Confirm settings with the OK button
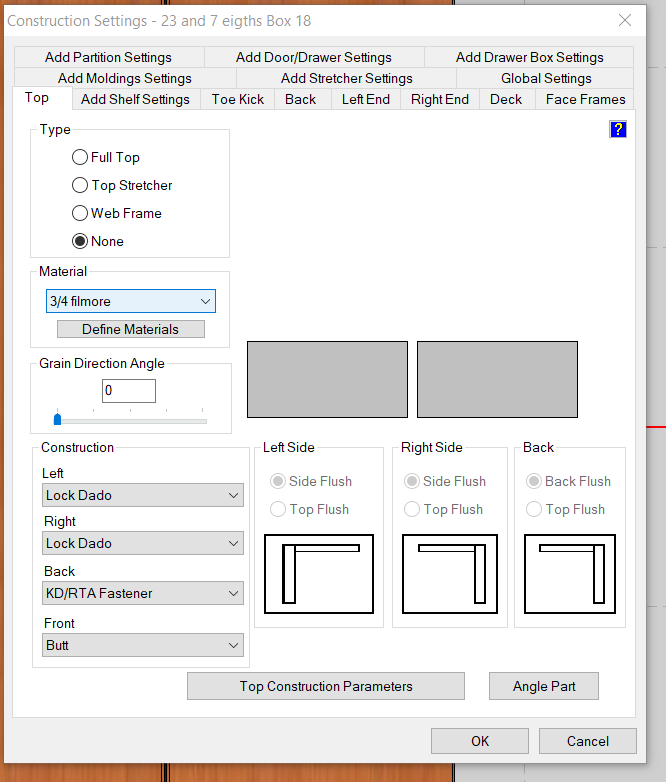Image resolution: width=666 pixels, height=782 pixels. coord(480,741)
